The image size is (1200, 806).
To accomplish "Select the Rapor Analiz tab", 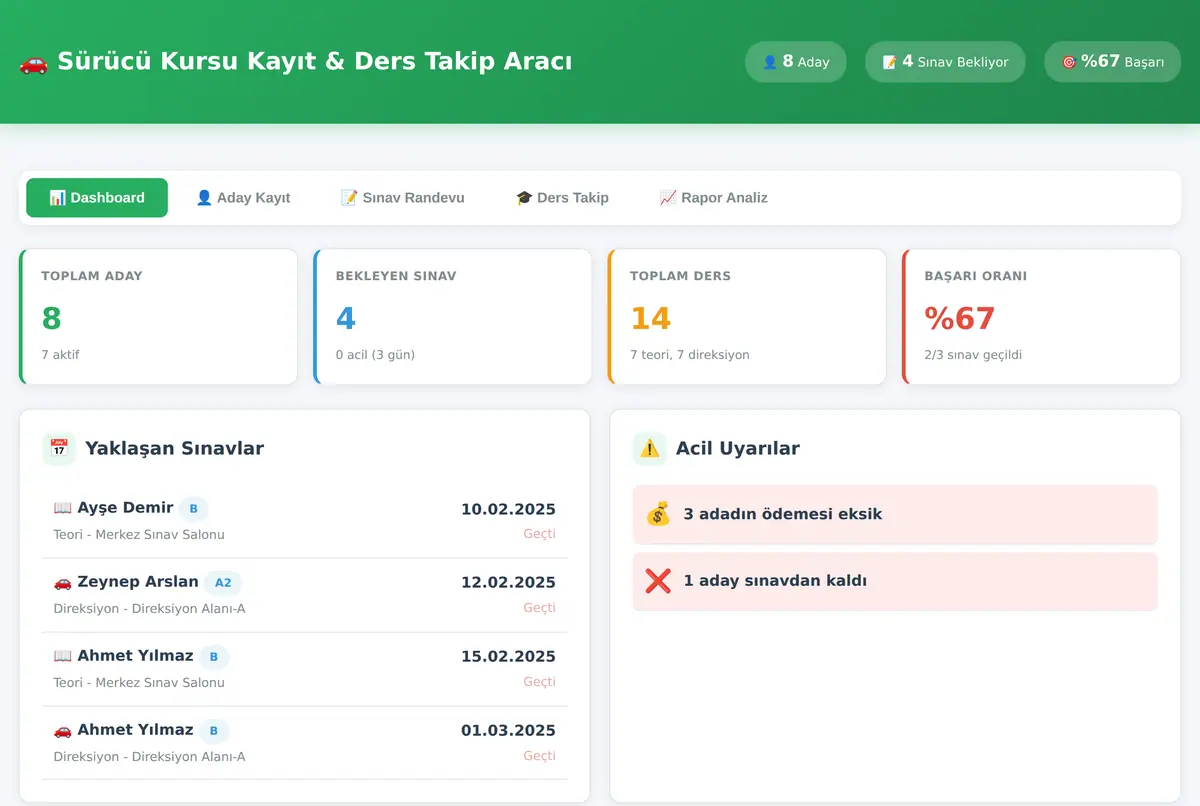I will click(714, 198).
